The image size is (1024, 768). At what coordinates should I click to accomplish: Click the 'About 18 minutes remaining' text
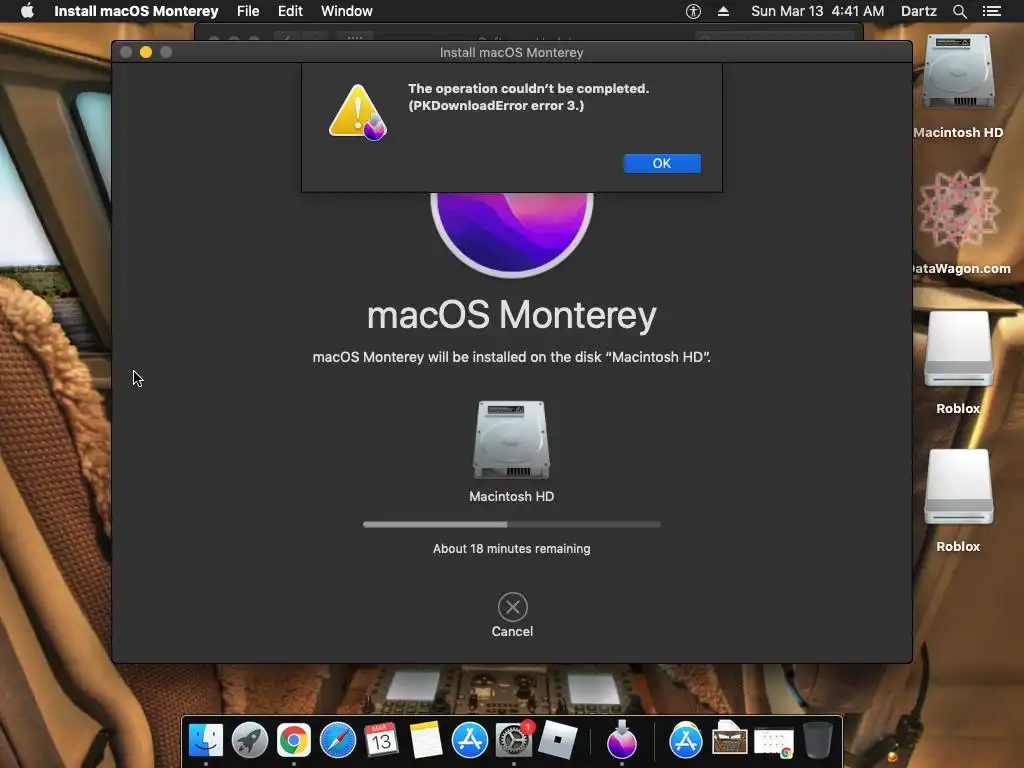[x=511, y=549]
